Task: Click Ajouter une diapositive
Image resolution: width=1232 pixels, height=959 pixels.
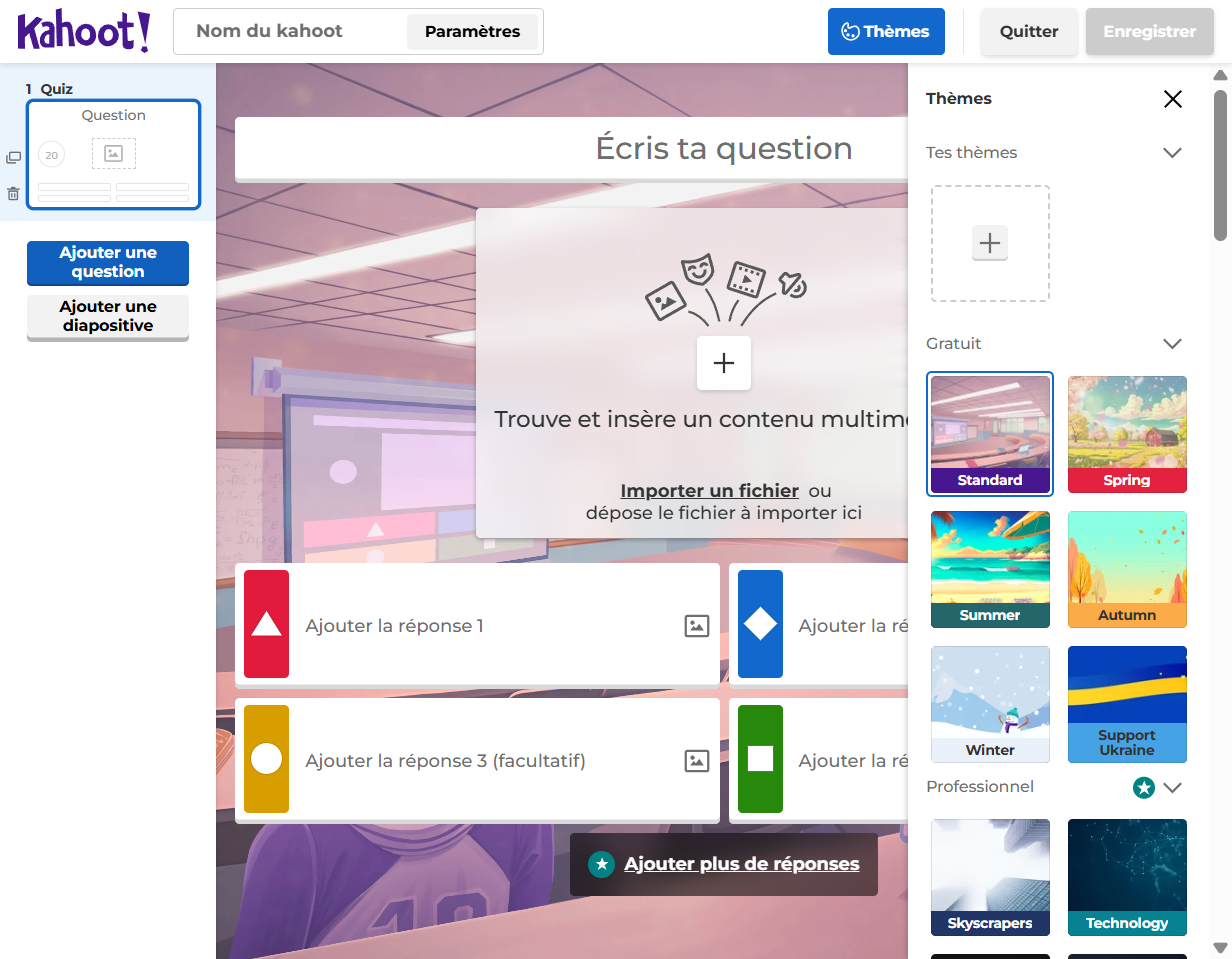Action: (108, 316)
